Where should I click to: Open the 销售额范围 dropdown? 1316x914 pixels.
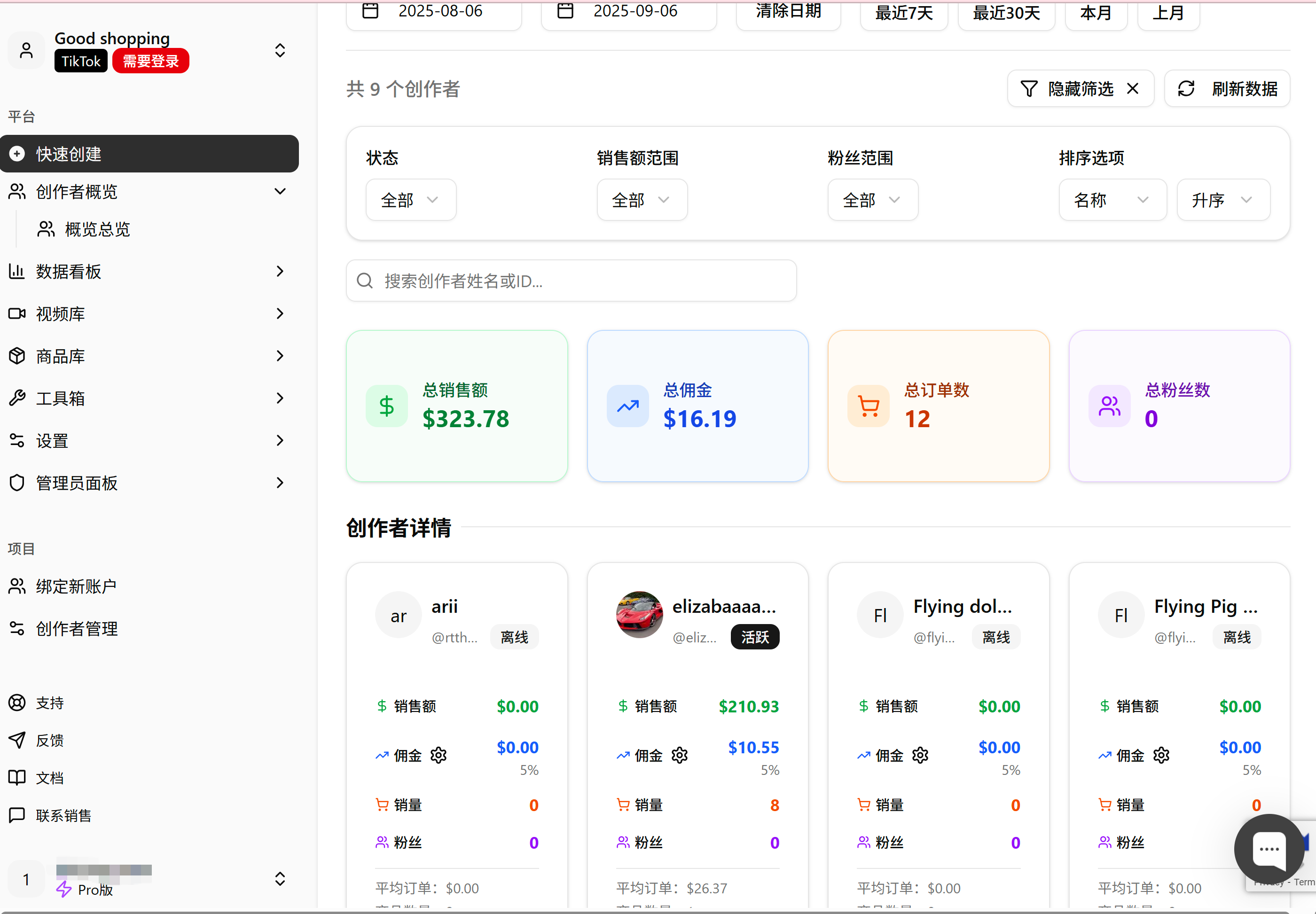[x=642, y=200]
